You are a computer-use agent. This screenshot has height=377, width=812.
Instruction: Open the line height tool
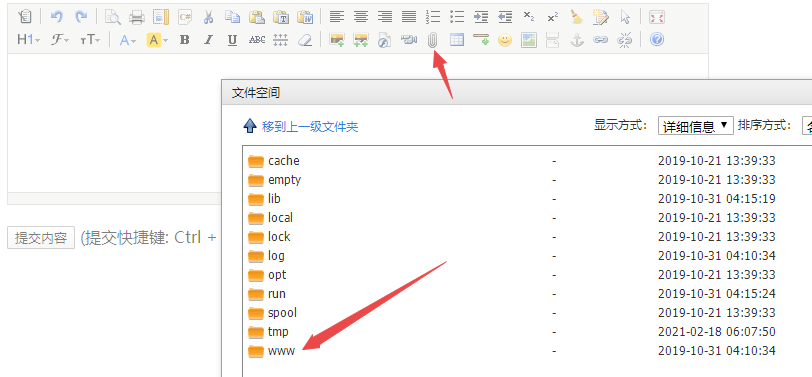point(281,40)
